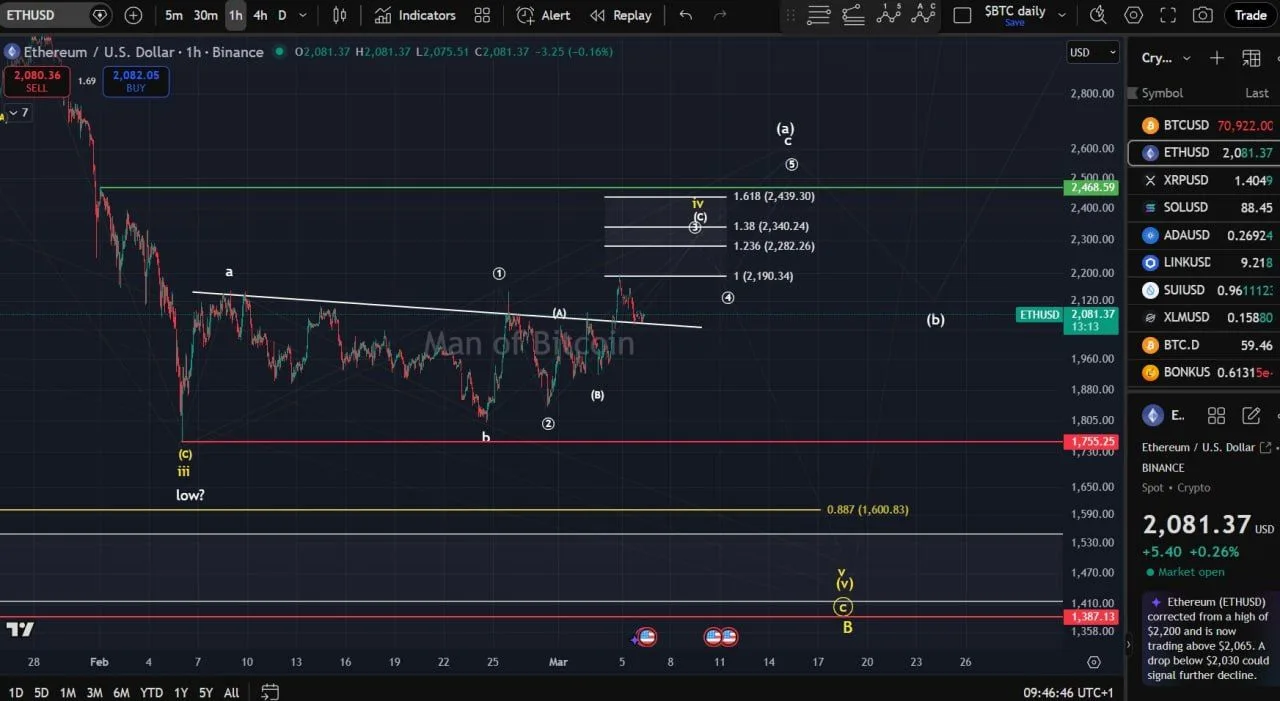Open the Indicators panel

414,15
